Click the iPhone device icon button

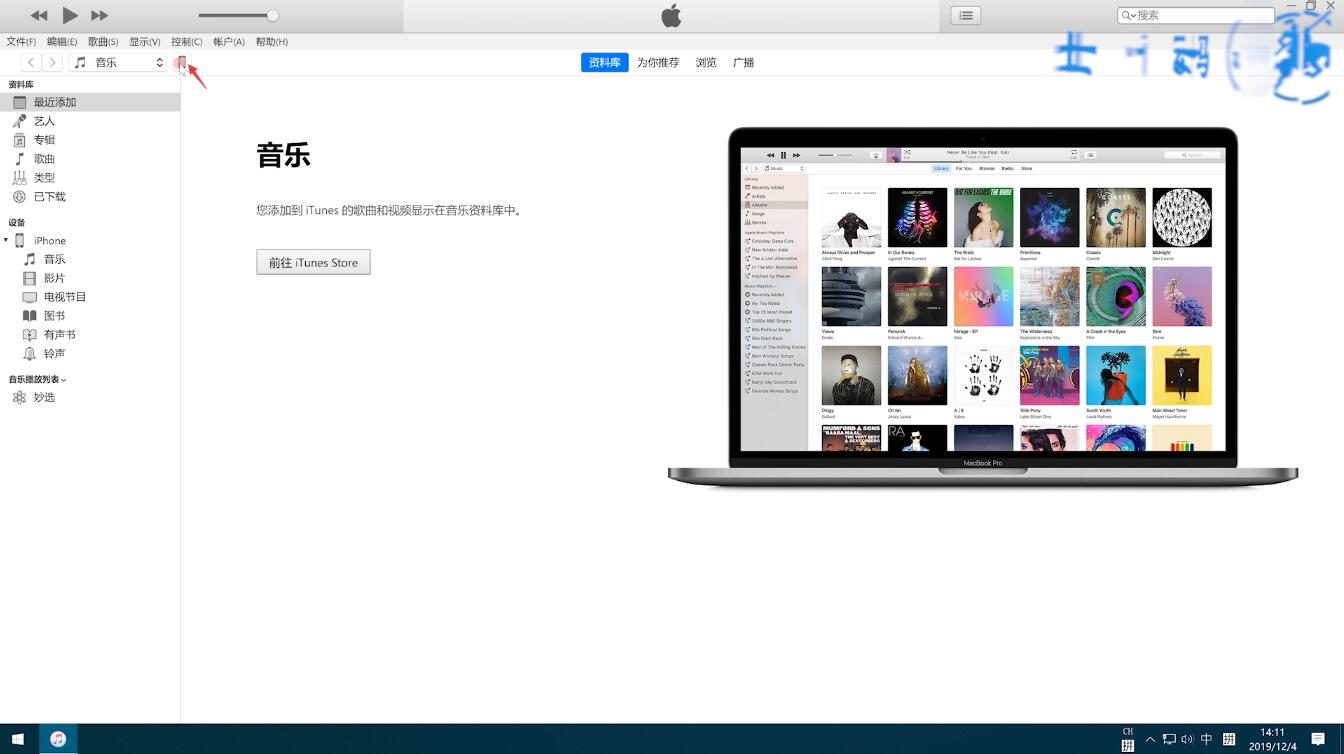click(181, 63)
